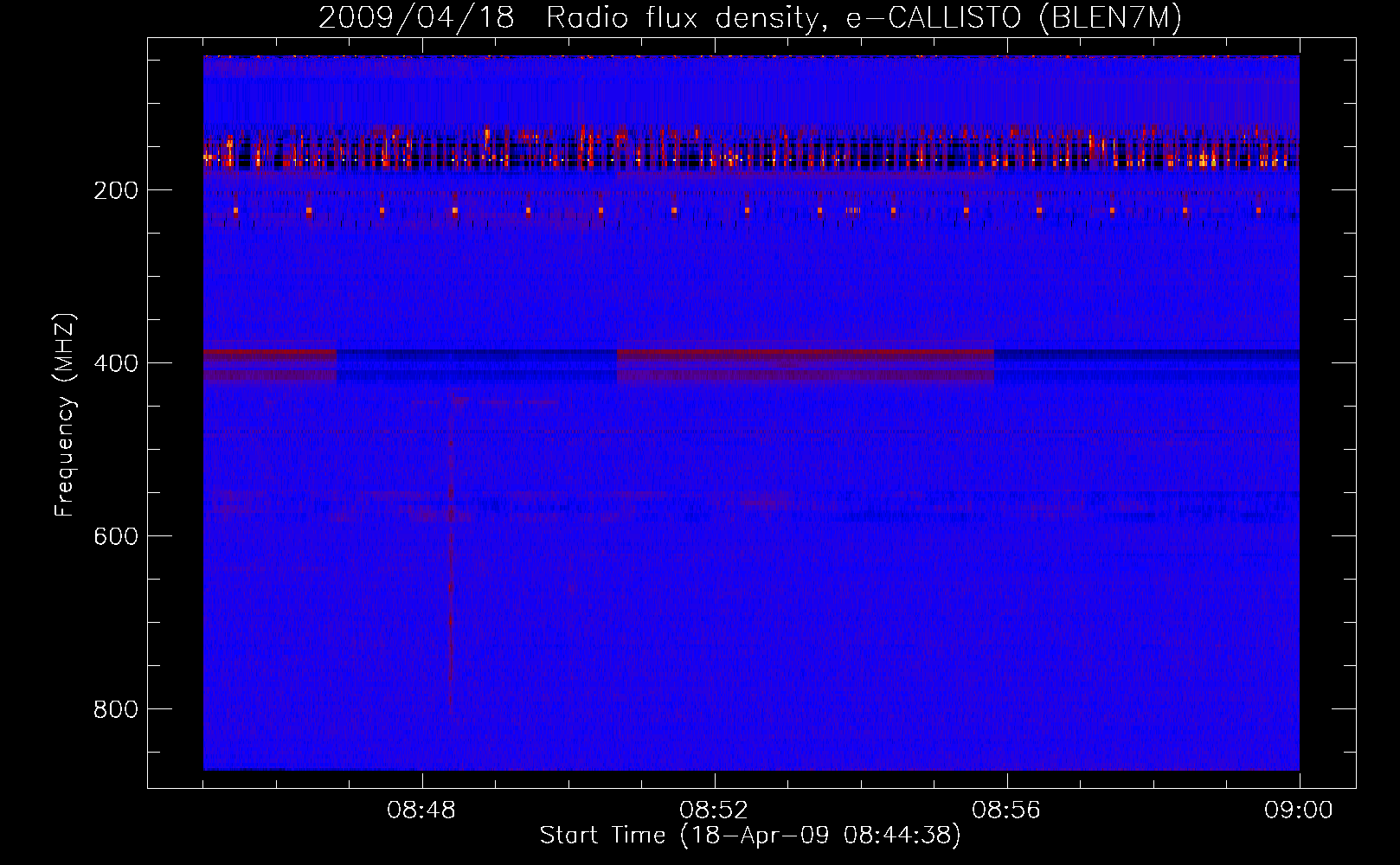
Task: Click the red interference band at 400 MHz
Action: [x=806, y=365]
